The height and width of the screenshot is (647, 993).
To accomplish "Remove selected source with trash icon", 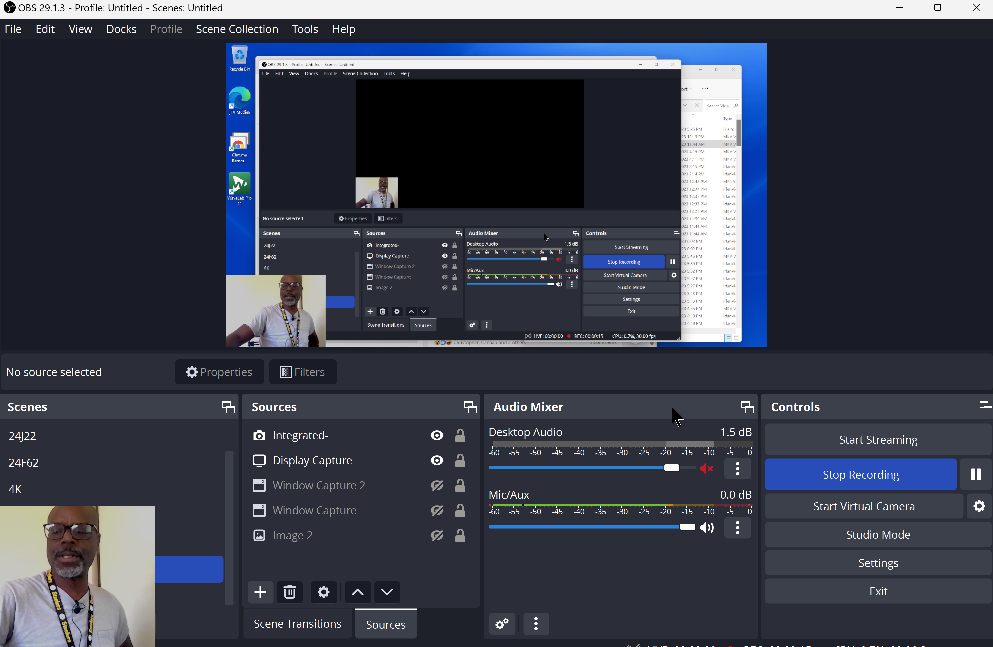I will [289, 592].
